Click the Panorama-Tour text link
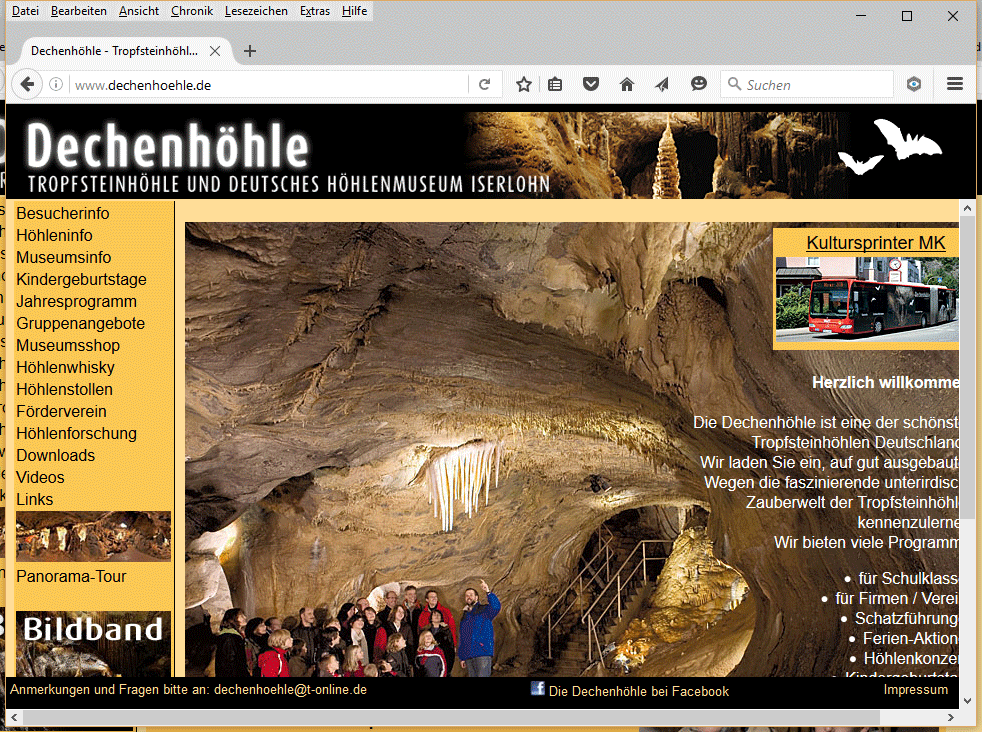982x732 pixels. pyautogui.click(x=71, y=576)
